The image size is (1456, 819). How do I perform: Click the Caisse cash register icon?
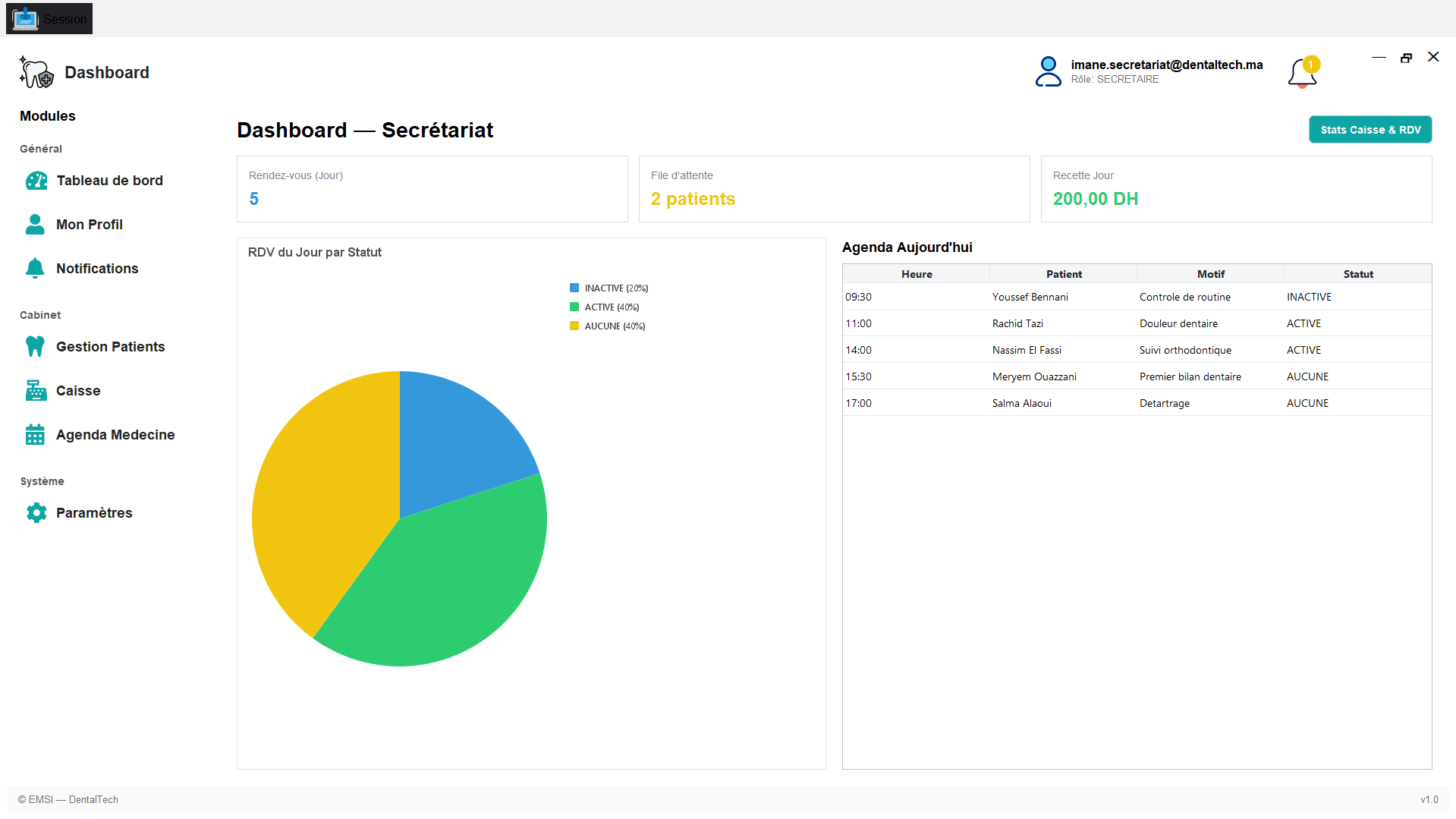tap(36, 391)
